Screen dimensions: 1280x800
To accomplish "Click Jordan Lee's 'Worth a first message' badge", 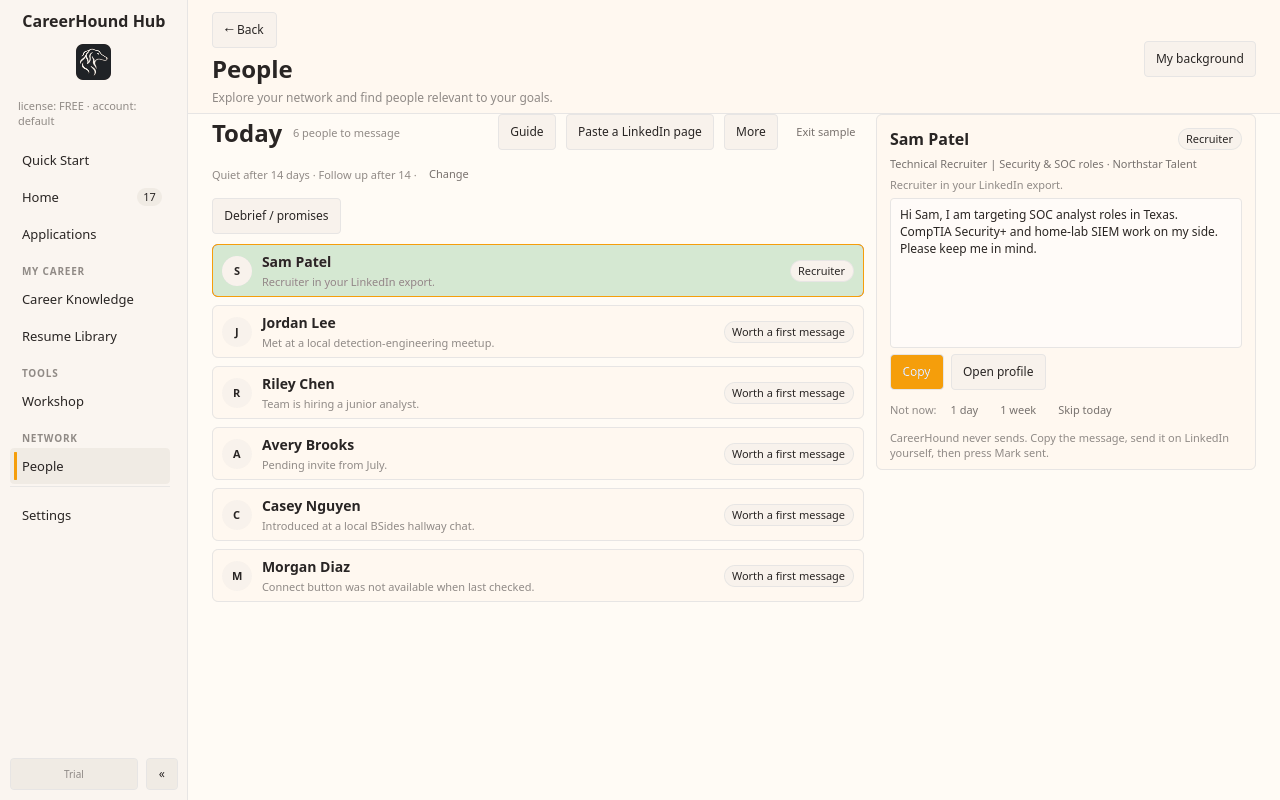I will coord(789,332).
